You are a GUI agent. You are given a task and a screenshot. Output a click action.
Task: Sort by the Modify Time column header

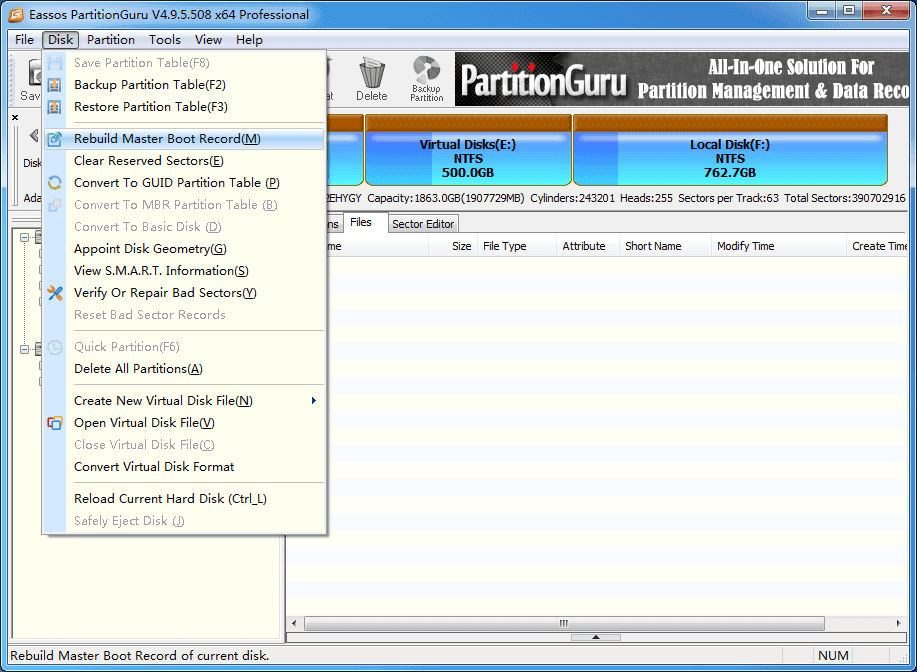click(778, 246)
